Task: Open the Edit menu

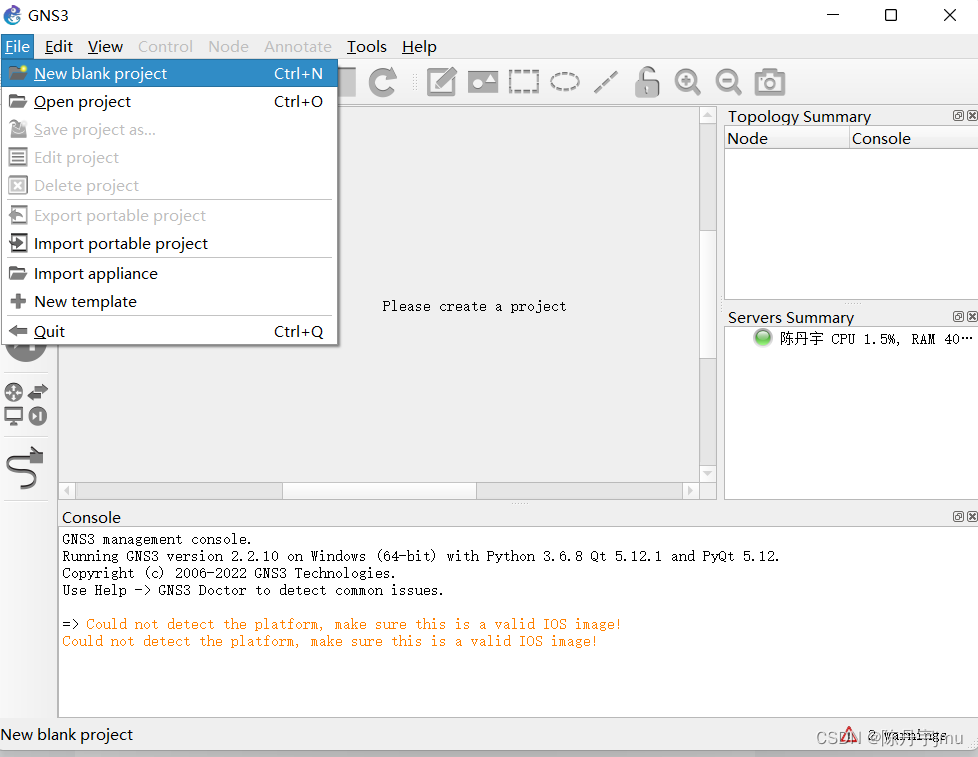Action: pos(59,47)
